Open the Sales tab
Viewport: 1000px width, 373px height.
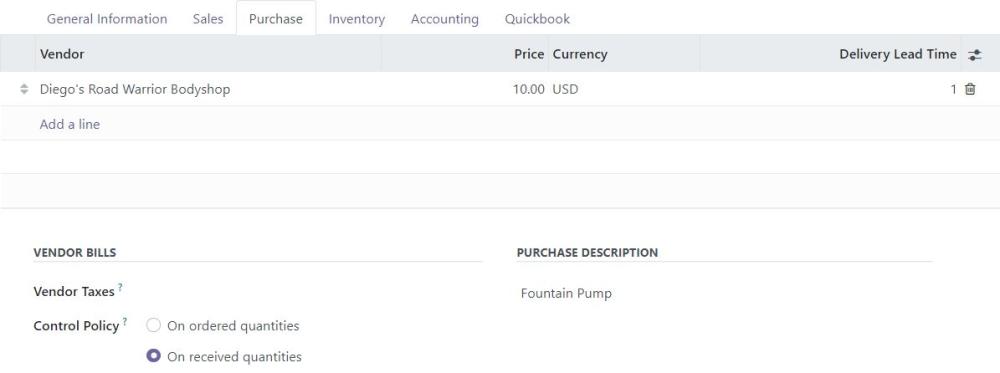(208, 18)
